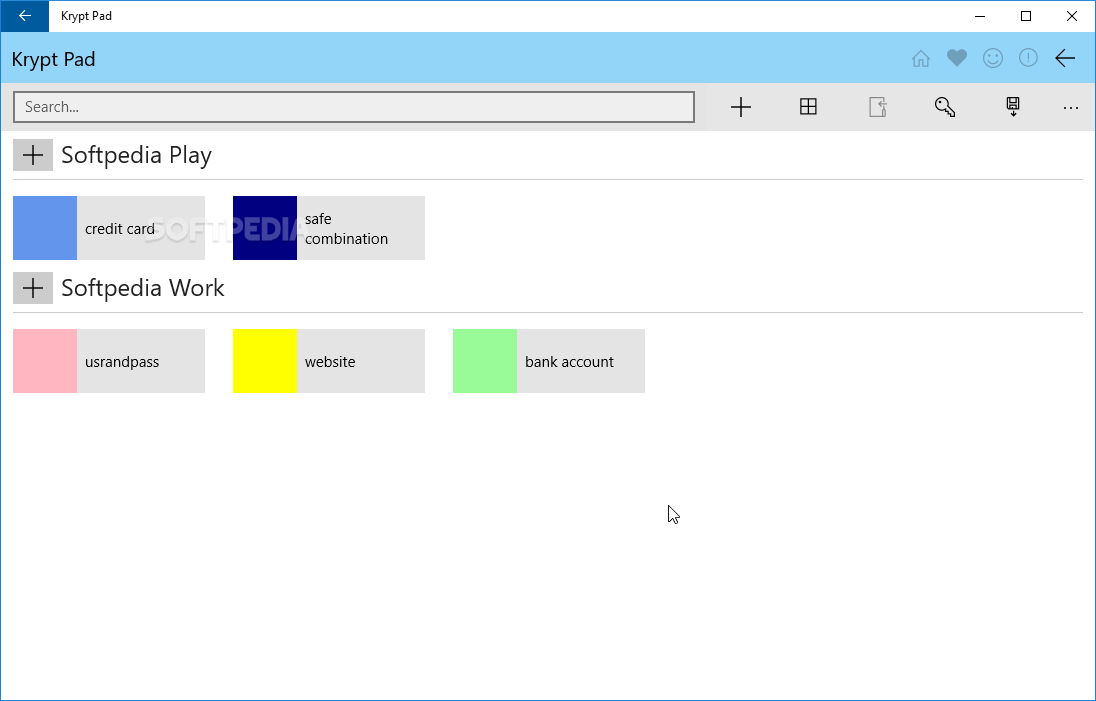Add item to Softpedia Play category
Screen dimensions: 1096x701
click(33, 155)
